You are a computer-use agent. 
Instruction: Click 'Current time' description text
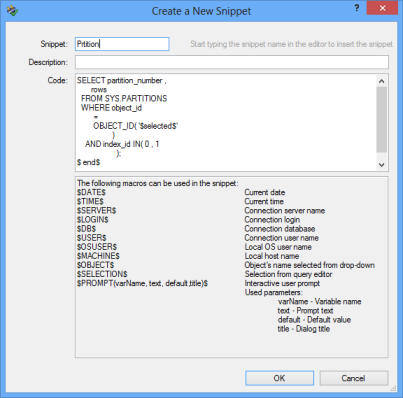coord(264,201)
